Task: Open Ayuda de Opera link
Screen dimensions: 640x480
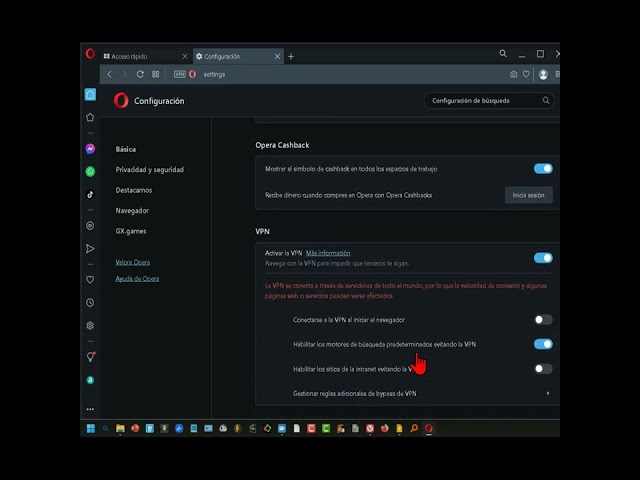Action: (x=137, y=278)
